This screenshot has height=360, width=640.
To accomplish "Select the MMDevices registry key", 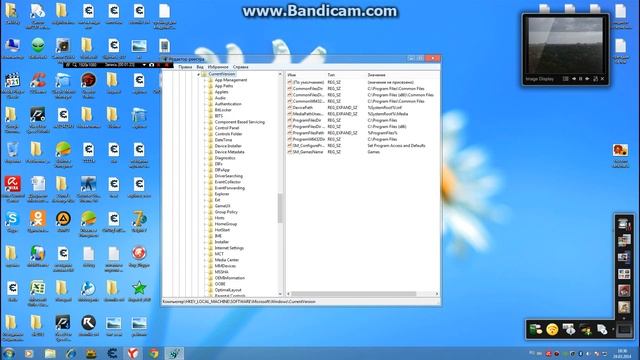I will pyautogui.click(x=225, y=266).
